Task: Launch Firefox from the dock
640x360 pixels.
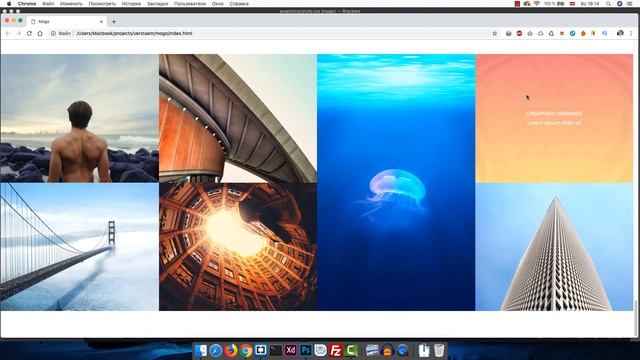Action: (231, 350)
